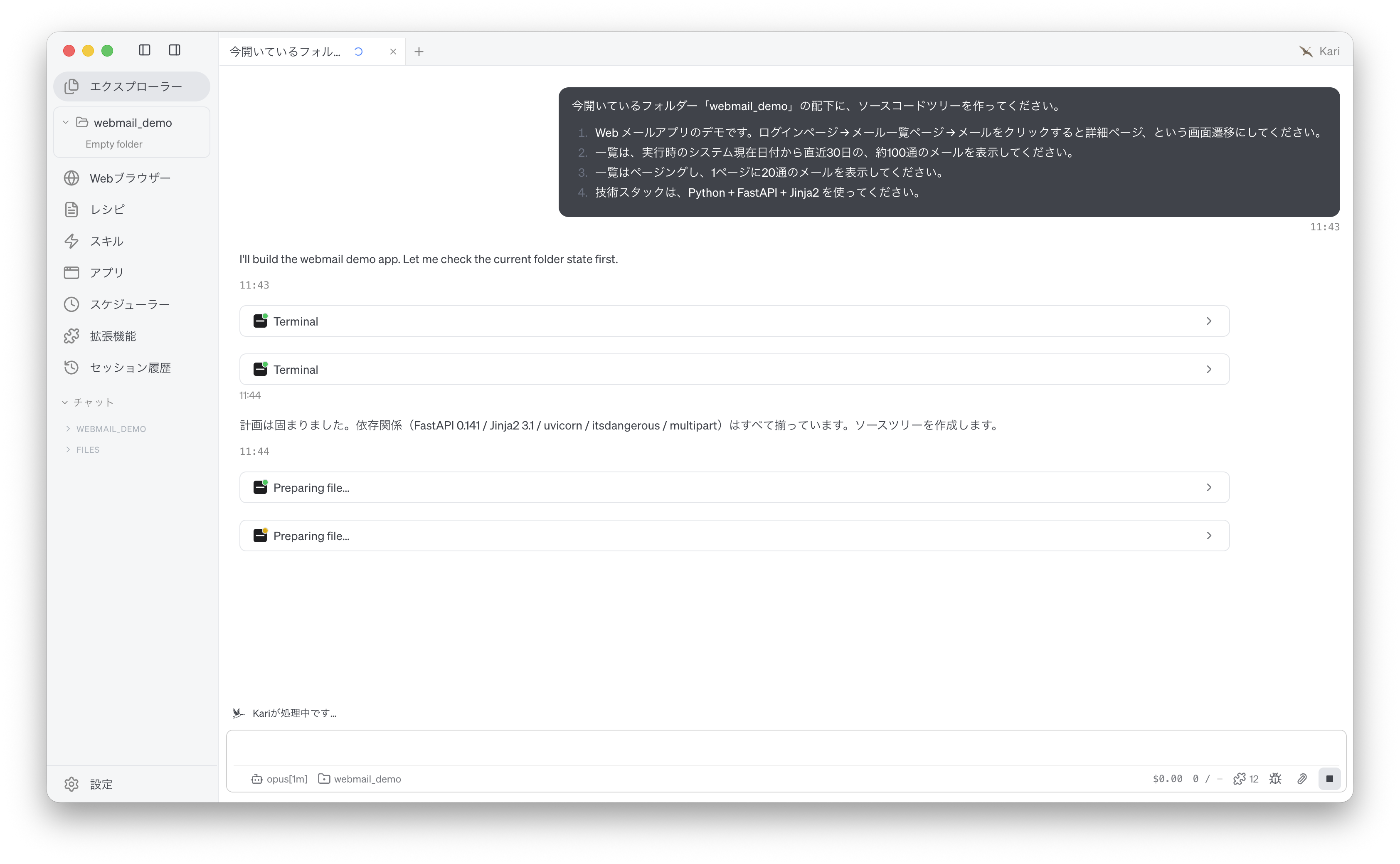This screenshot has width=1400, height=864.
Task: Toggle the left sidebar panel icon
Action: coord(145,50)
